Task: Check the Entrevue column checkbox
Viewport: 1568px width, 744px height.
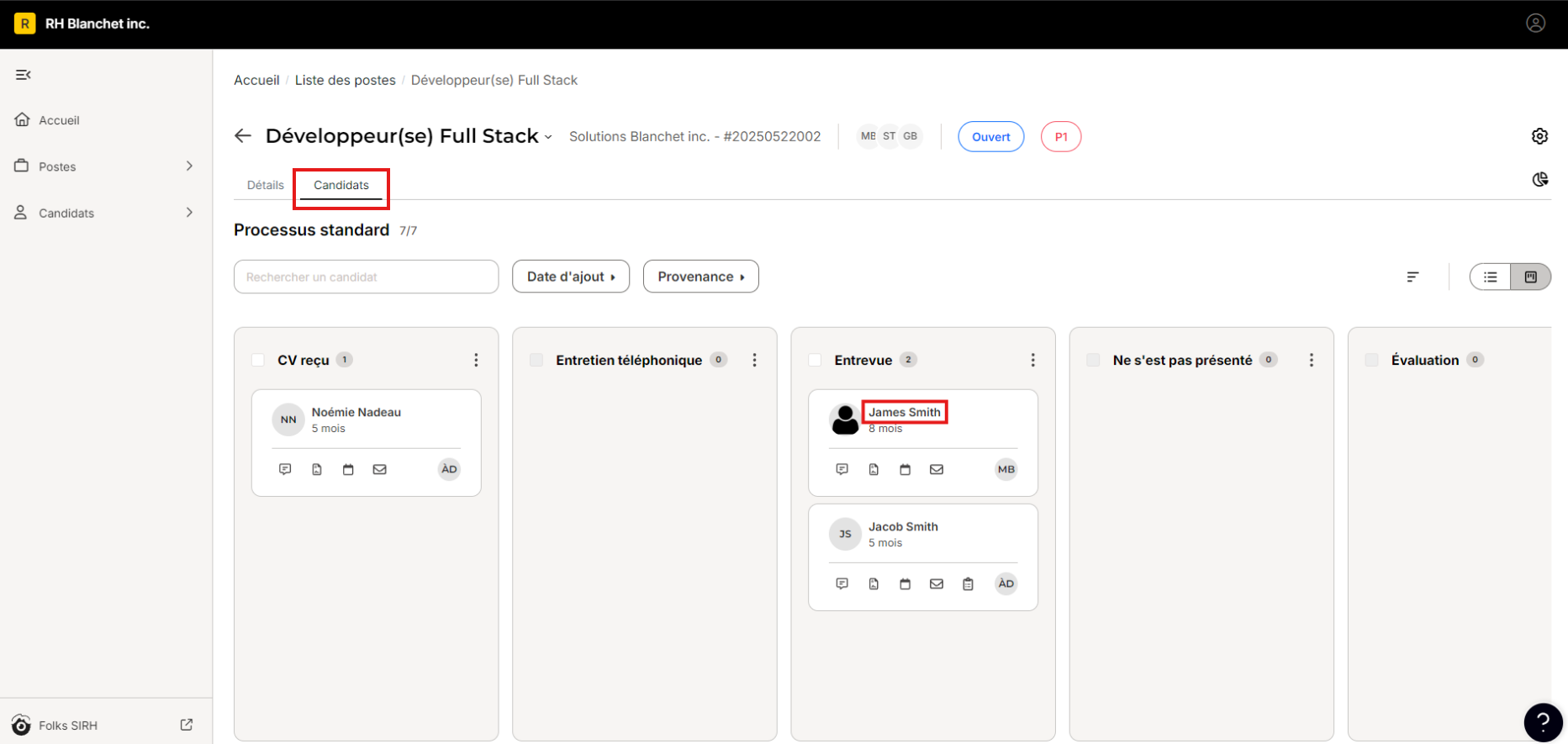Action: pos(815,360)
